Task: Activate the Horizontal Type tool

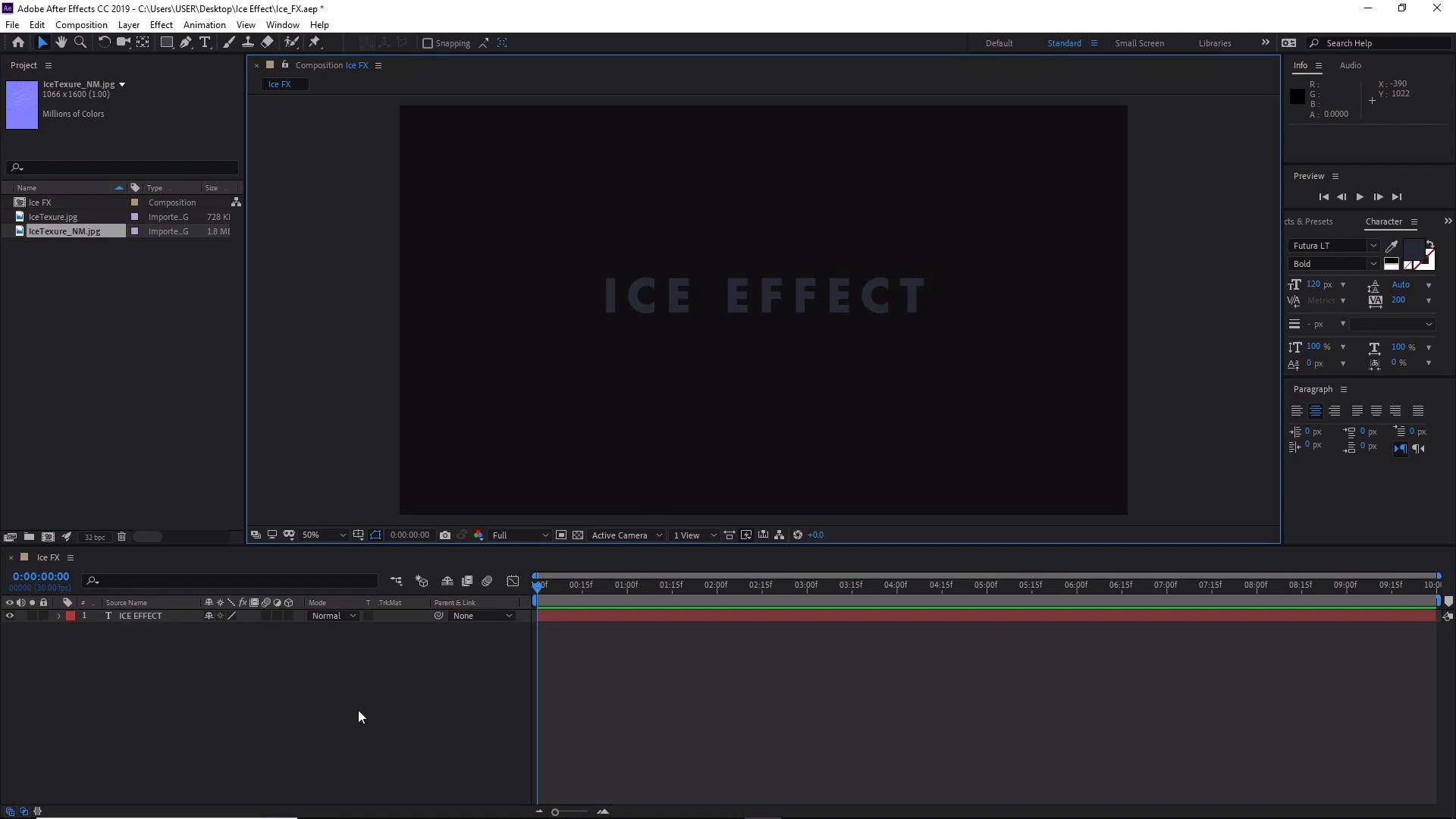Action: pos(206,42)
